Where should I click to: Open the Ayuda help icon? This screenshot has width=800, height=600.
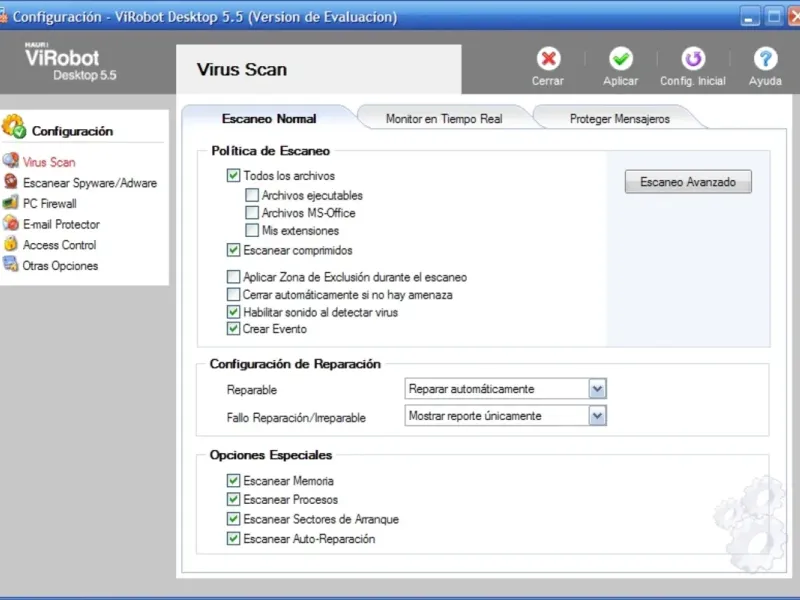[x=765, y=59]
